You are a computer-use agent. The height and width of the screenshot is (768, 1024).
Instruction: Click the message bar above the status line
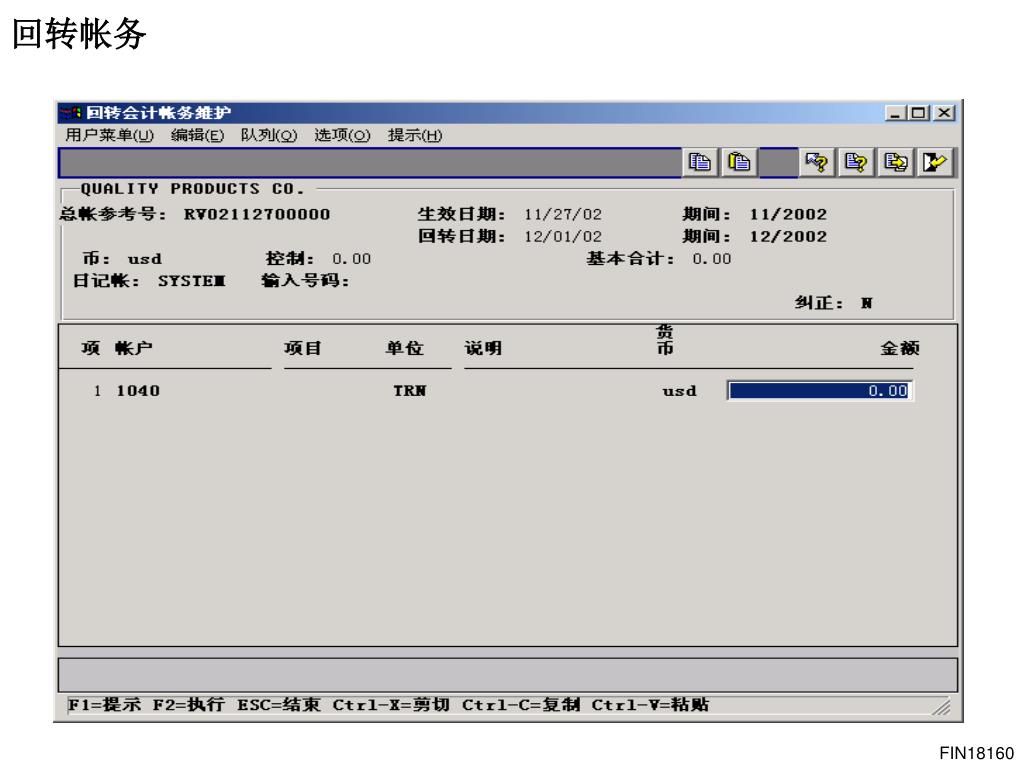pos(508,675)
